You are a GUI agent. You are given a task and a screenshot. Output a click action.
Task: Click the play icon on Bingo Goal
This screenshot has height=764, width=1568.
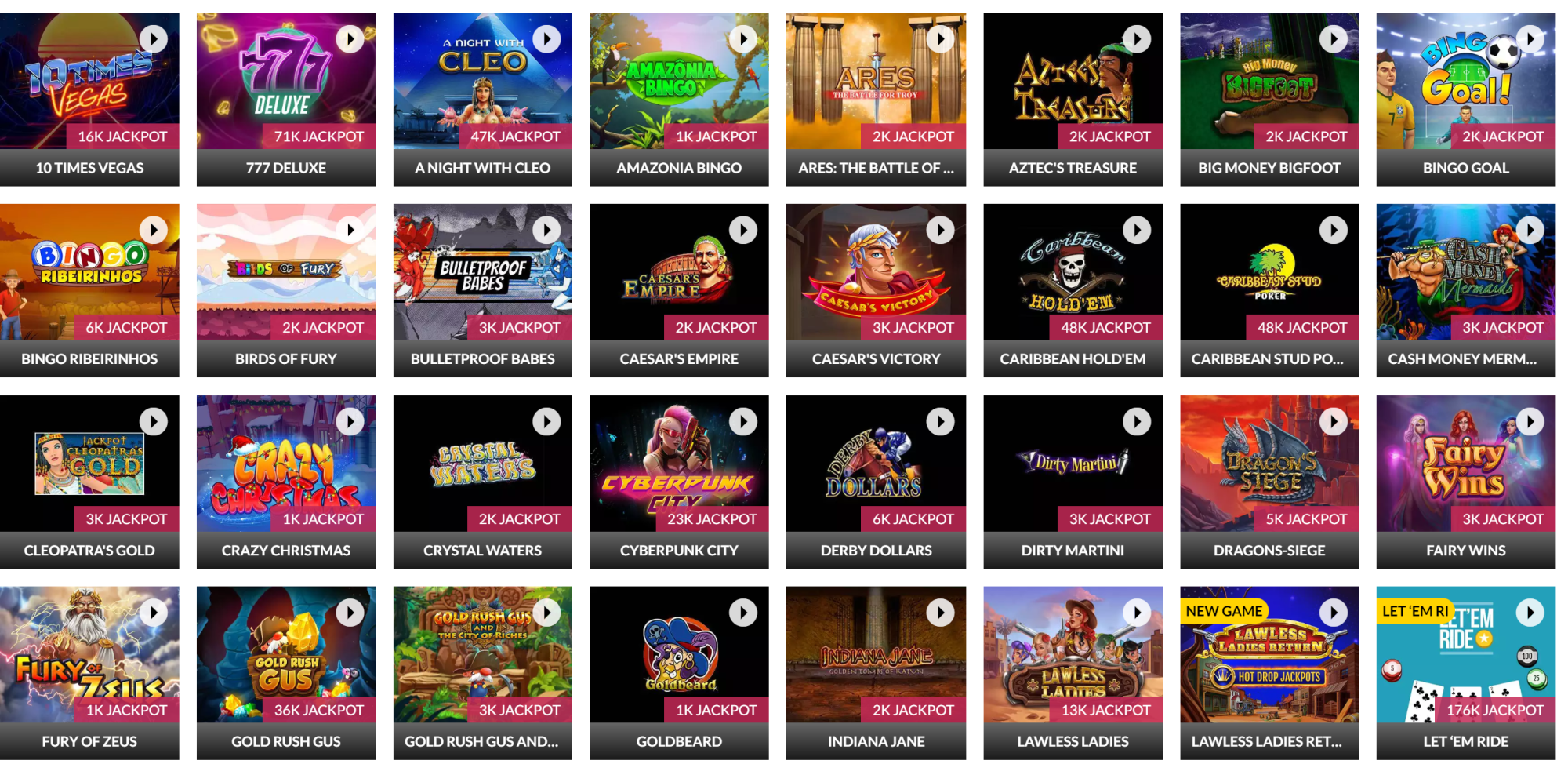click(1530, 39)
